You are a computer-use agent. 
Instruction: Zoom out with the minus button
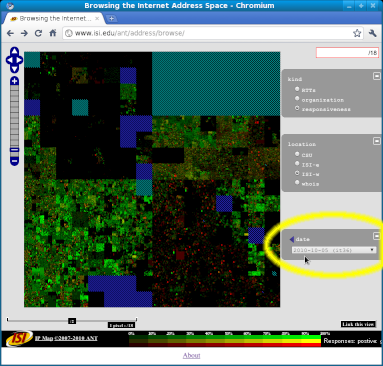tap(14, 161)
